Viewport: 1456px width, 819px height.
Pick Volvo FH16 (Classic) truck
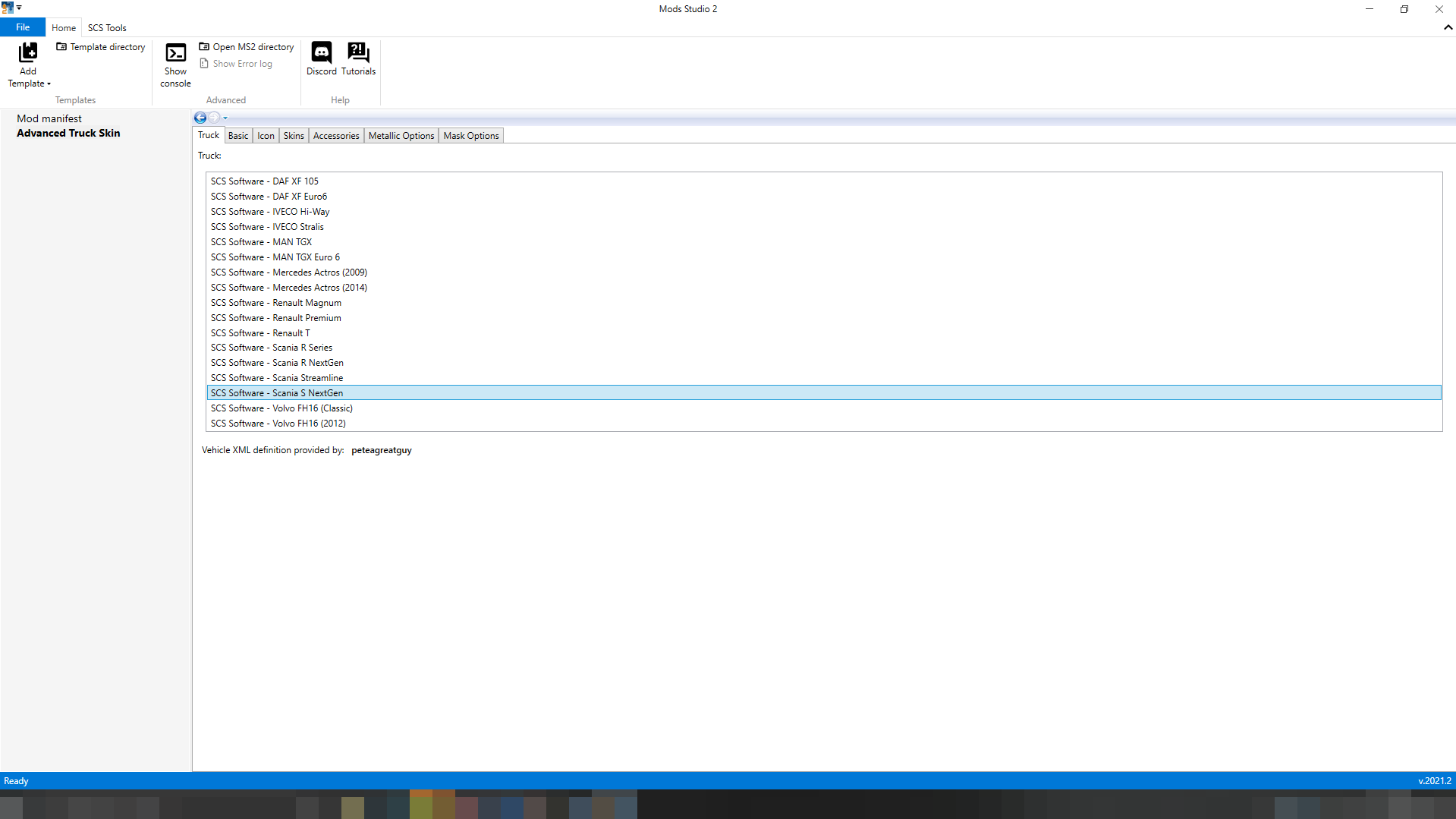pos(824,408)
